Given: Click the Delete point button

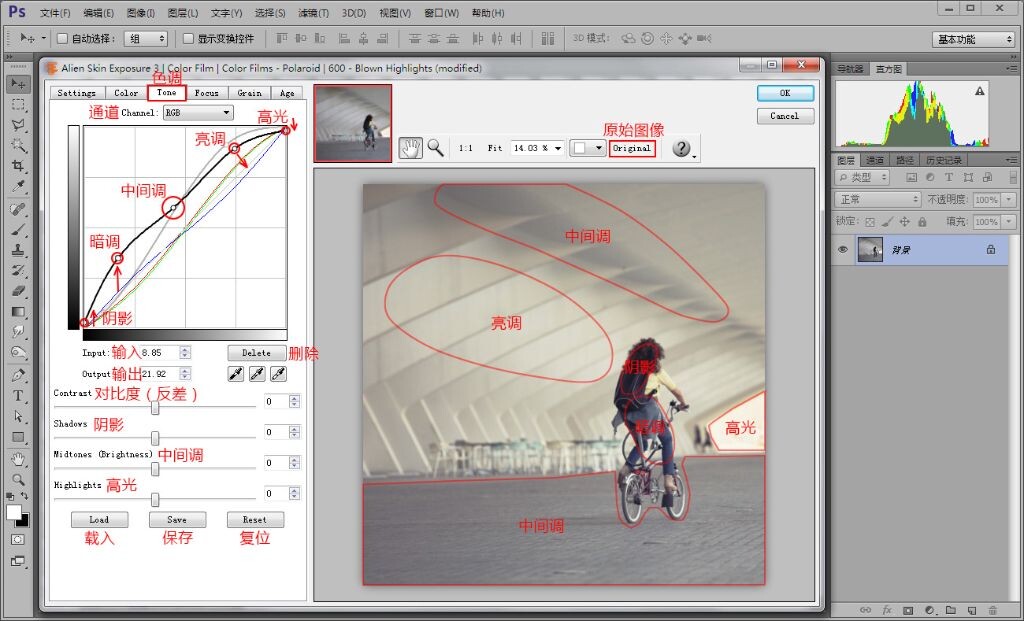Looking at the screenshot, I should pyautogui.click(x=257, y=353).
